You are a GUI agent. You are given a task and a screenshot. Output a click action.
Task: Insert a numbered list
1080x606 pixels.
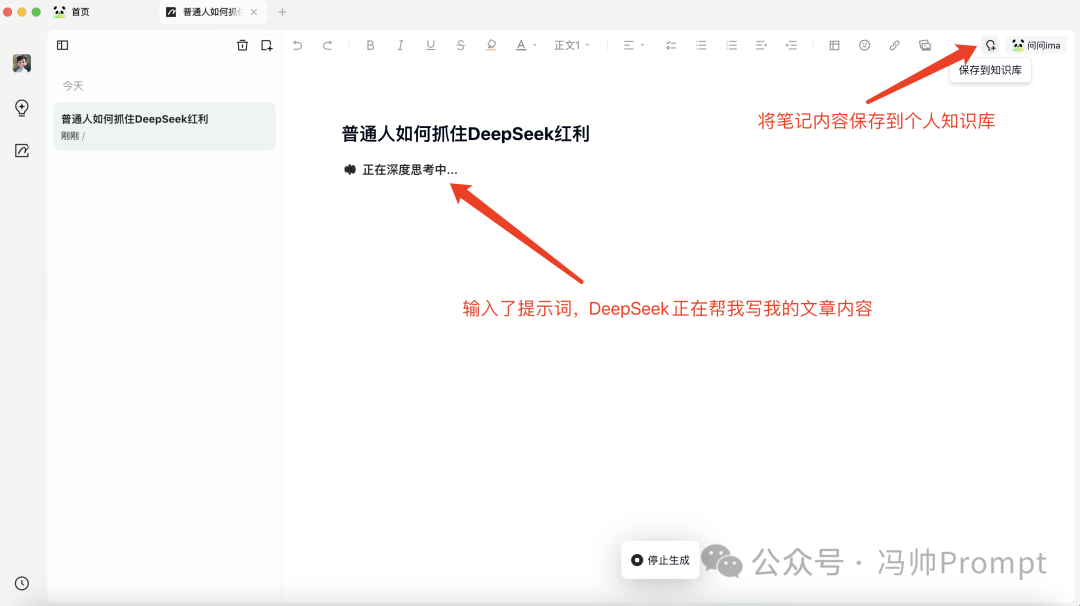click(x=731, y=45)
